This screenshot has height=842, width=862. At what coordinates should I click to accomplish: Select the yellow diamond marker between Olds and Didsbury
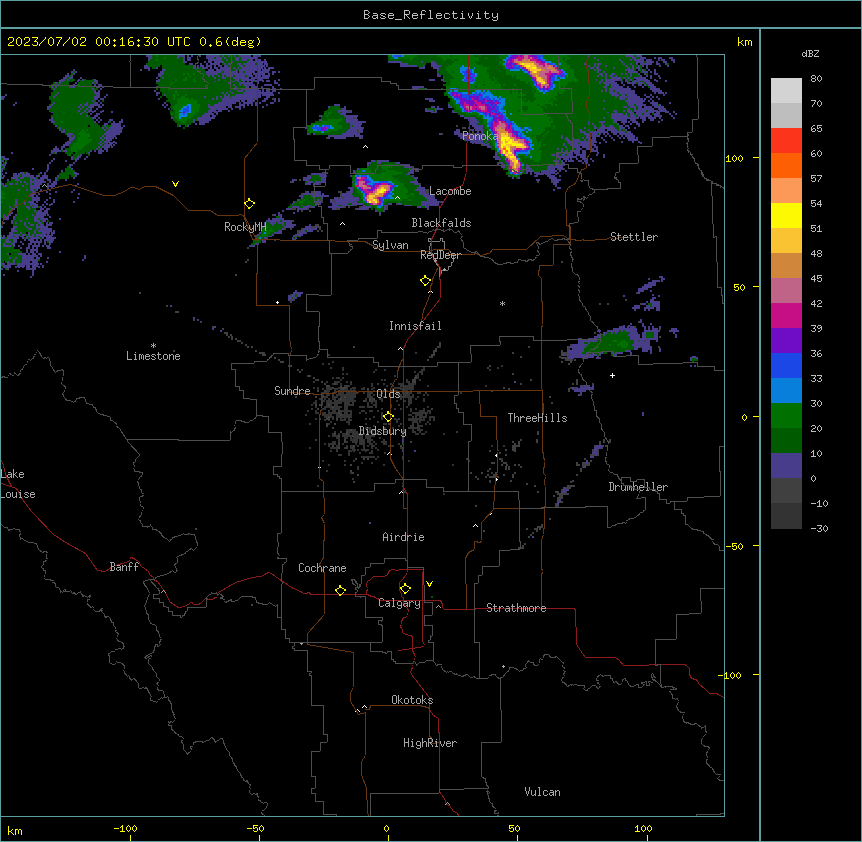(388, 417)
